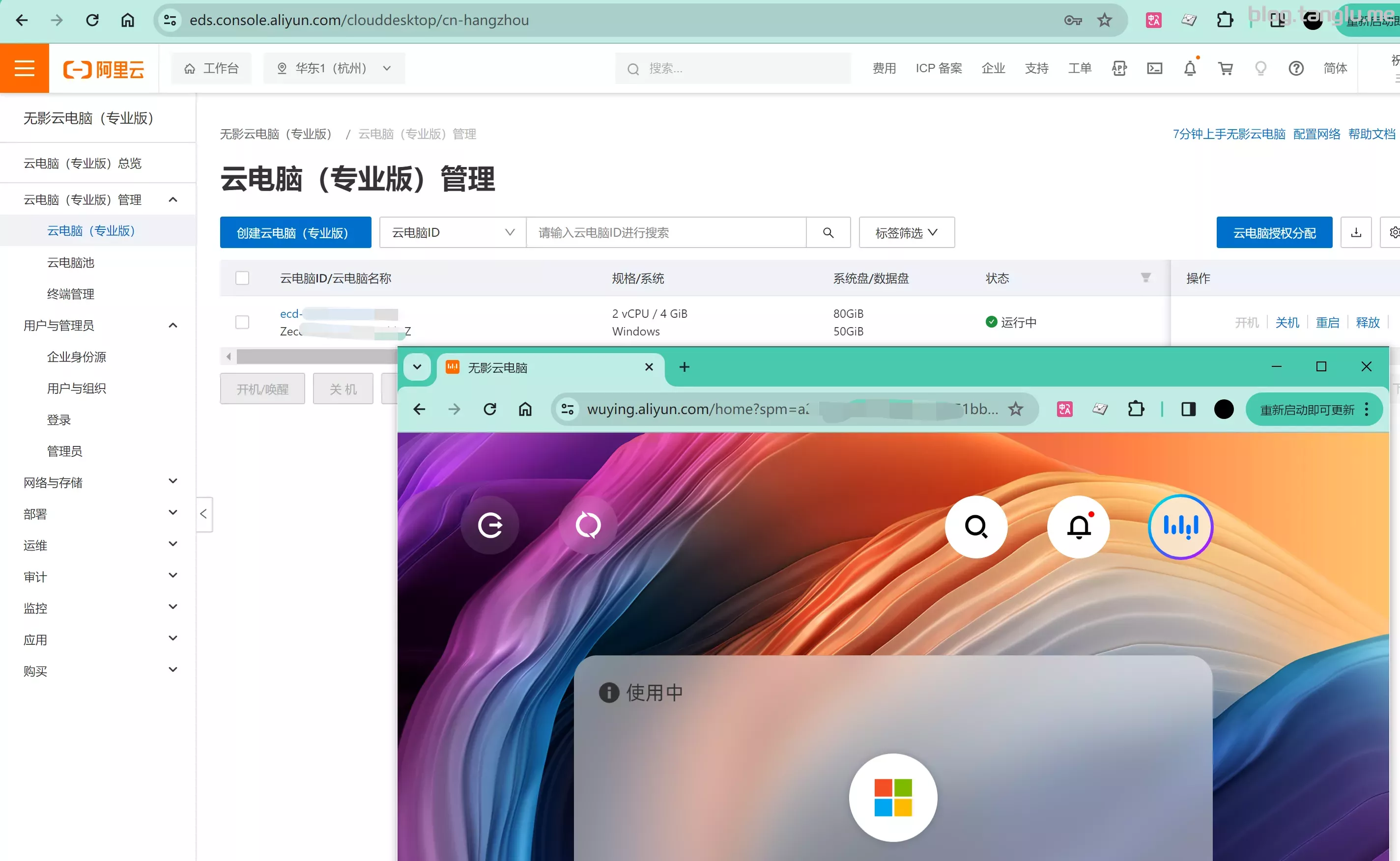Click the download export icon button

pos(1356,232)
